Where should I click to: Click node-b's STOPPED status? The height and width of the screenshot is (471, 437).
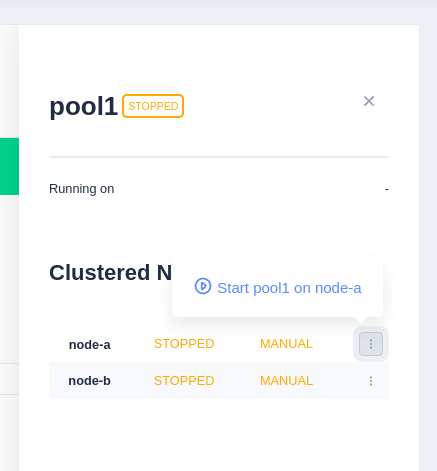(184, 381)
